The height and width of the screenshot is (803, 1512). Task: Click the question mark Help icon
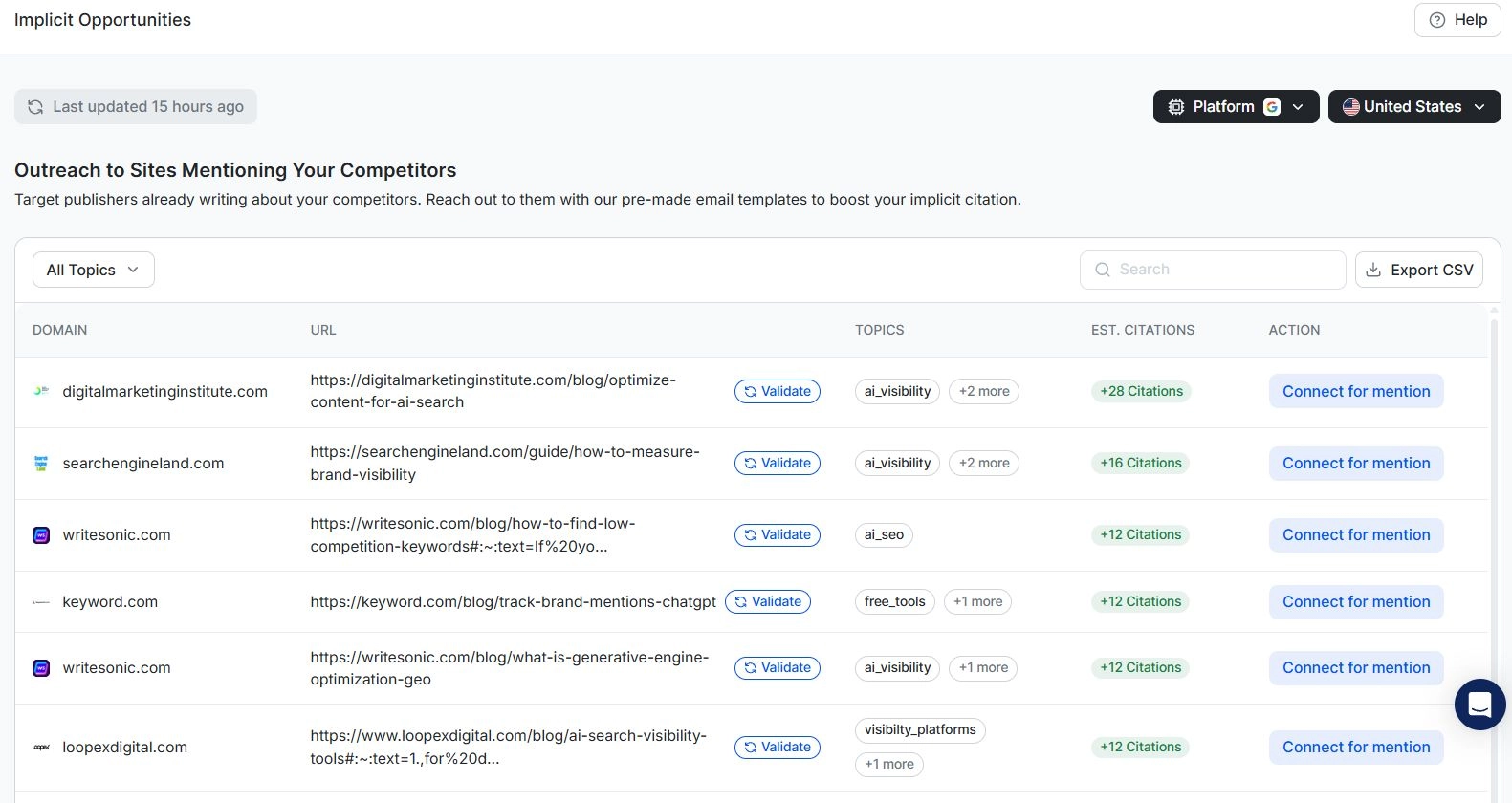(1436, 20)
